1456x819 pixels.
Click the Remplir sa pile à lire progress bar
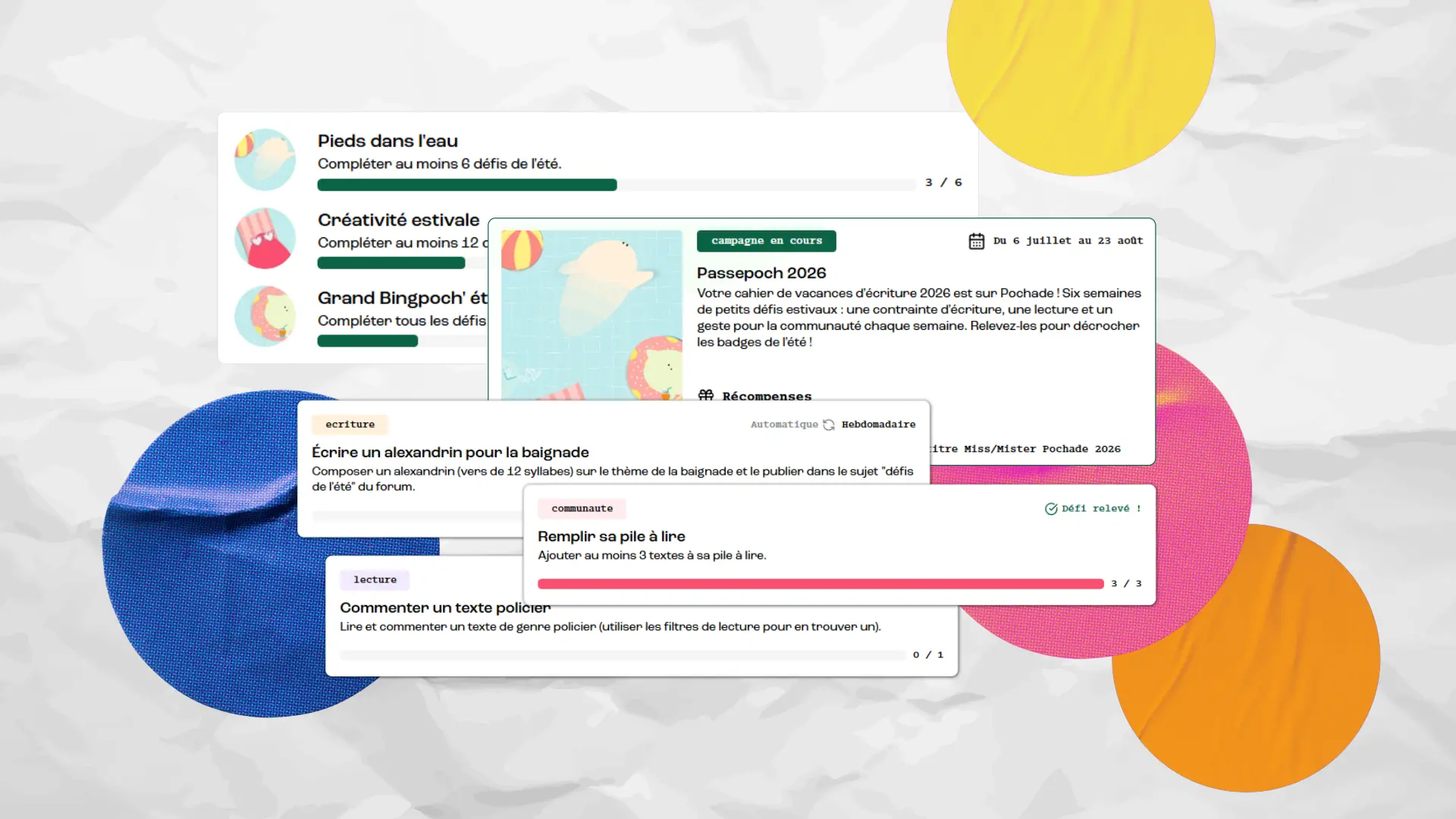[x=821, y=584]
